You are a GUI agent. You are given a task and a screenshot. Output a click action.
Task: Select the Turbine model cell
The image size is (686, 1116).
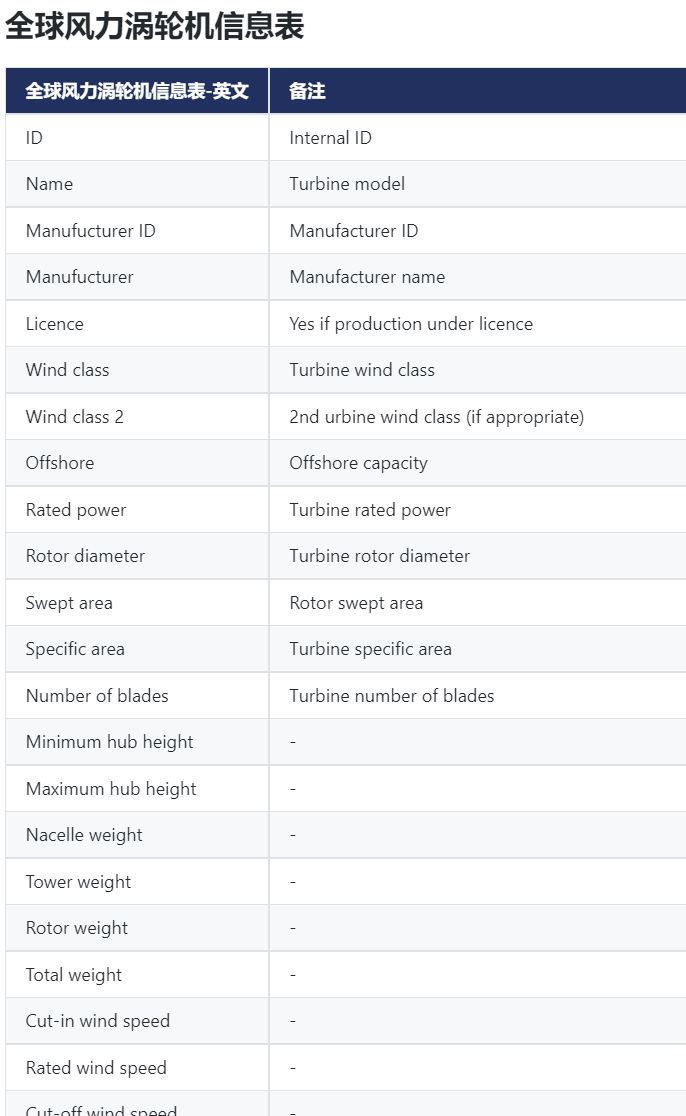347,184
